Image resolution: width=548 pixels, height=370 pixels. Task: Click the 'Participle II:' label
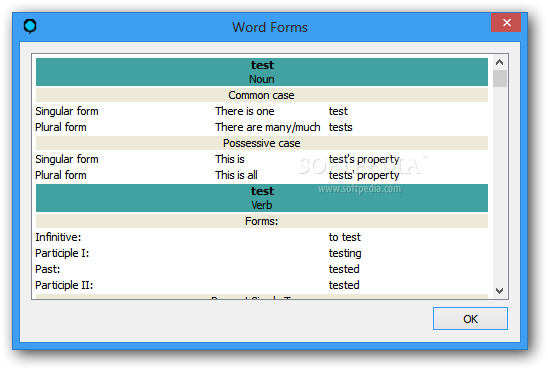64,285
